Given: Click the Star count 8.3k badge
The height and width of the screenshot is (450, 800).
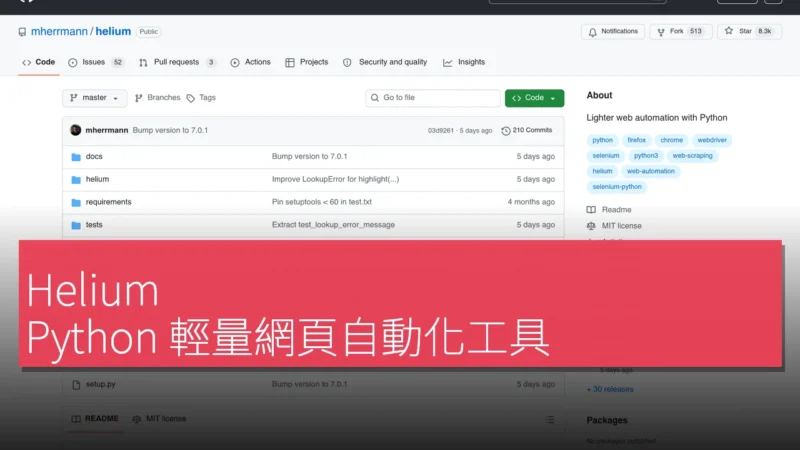Looking at the screenshot, I should tap(764, 32).
